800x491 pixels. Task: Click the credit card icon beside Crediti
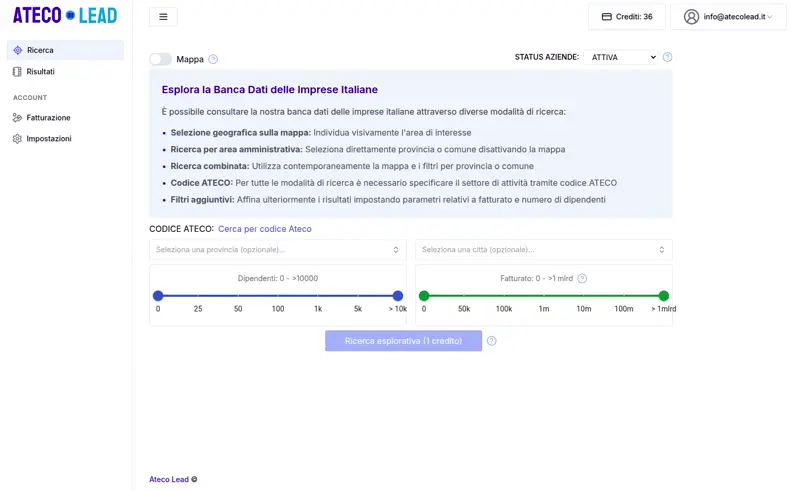pyautogui.click(x=607, y=17)
